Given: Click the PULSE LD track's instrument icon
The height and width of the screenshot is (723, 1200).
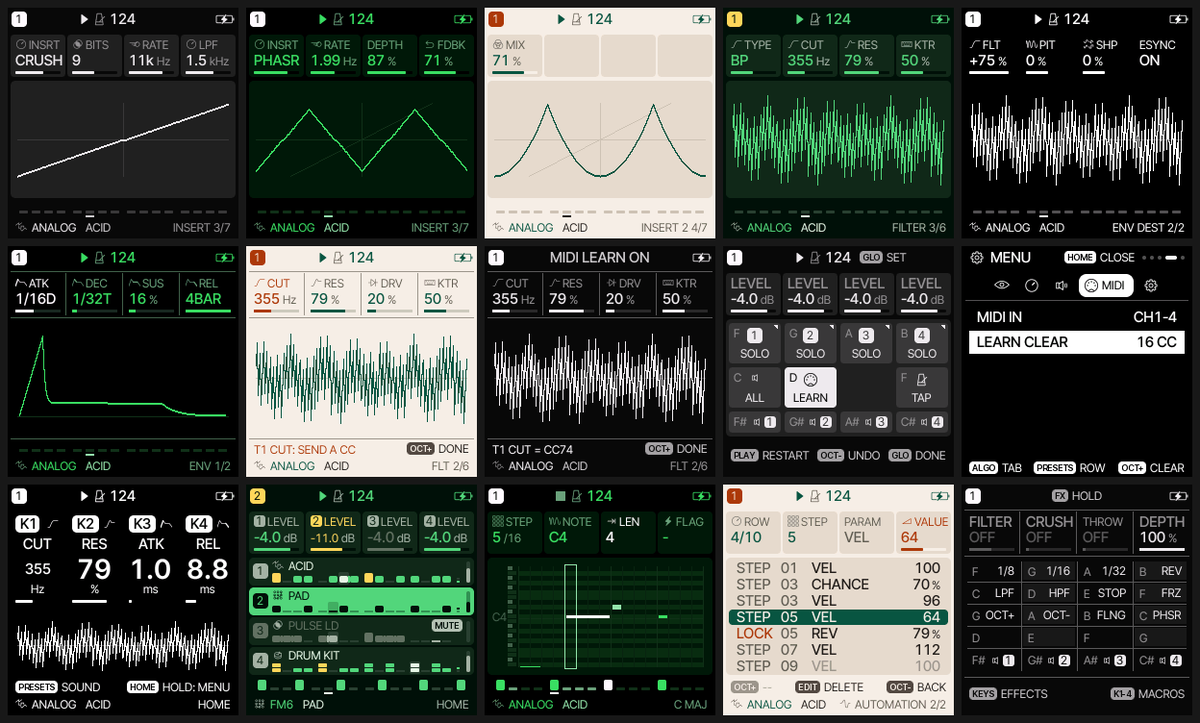Looking at the screenshot, I should (278, 626).
